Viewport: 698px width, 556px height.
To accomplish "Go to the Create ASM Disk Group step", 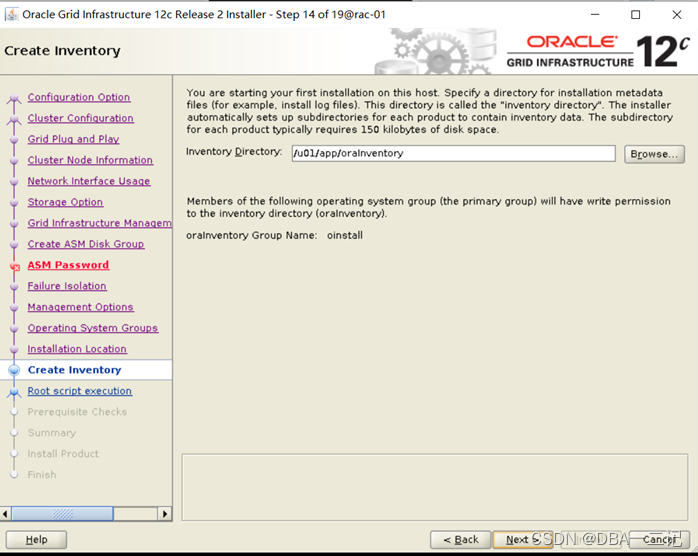I will click(85, 244).
